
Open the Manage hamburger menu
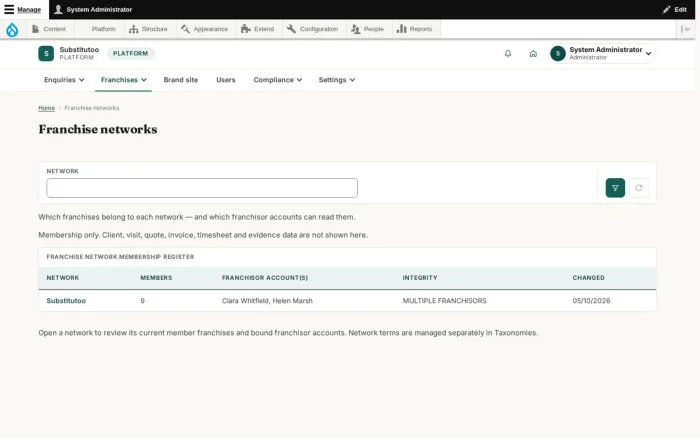23,9
